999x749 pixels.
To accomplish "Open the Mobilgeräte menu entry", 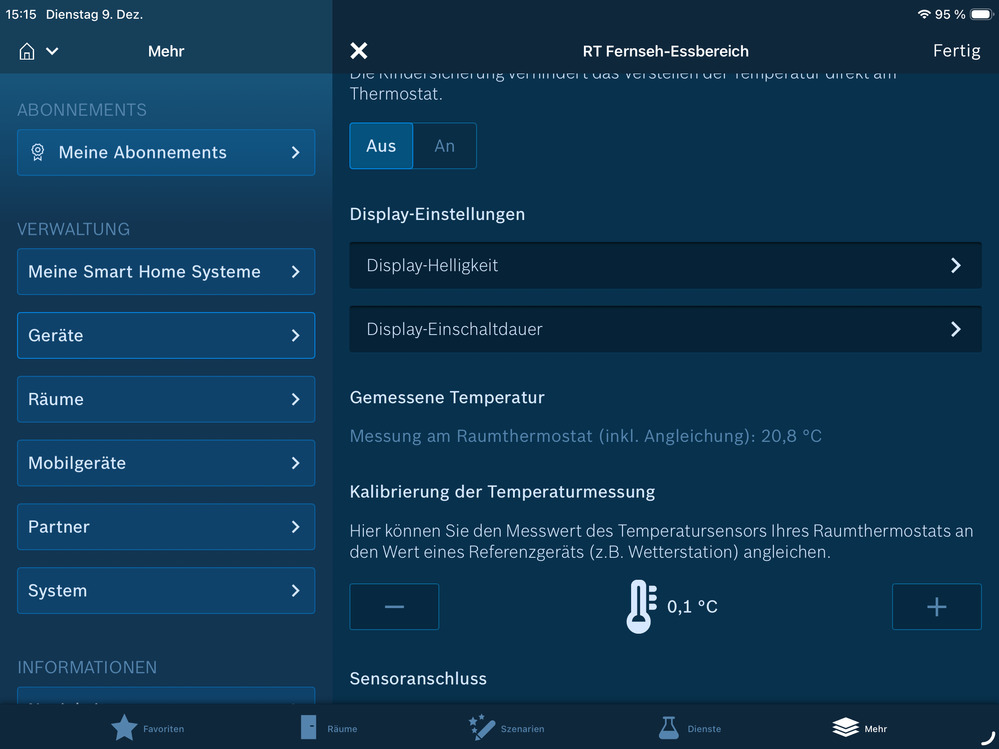I will (x=166, y=463).
